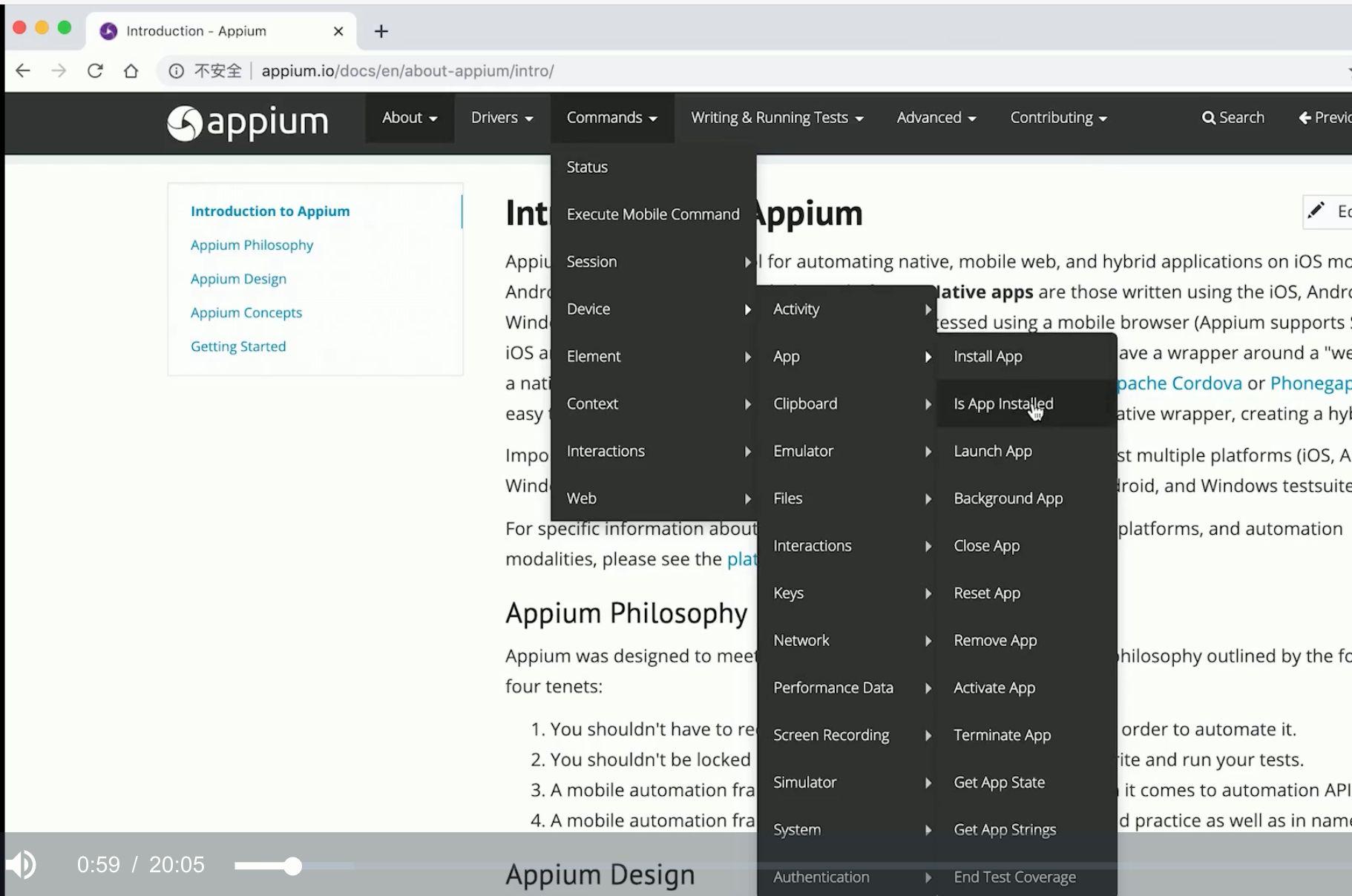This screenshot has height=896, width=1352.
Task: Click the Appium logo in the navbar
Action: click(x=247, y=122)
